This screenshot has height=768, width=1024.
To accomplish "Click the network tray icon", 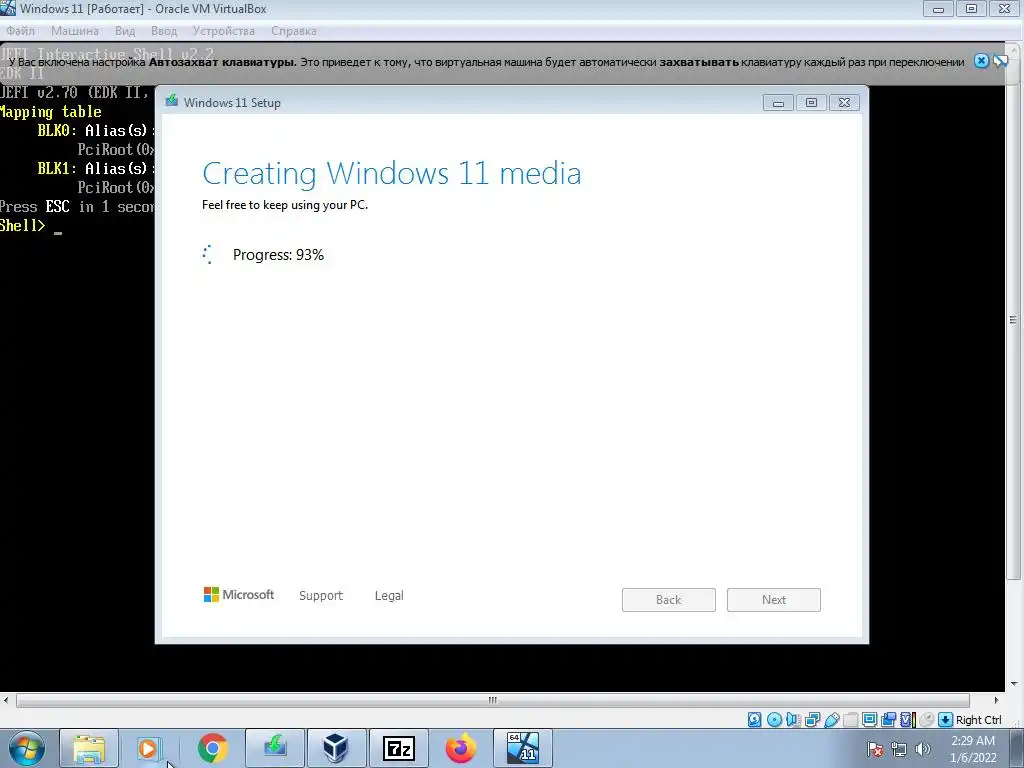I will pyautogui.click(x=899, y=749).
